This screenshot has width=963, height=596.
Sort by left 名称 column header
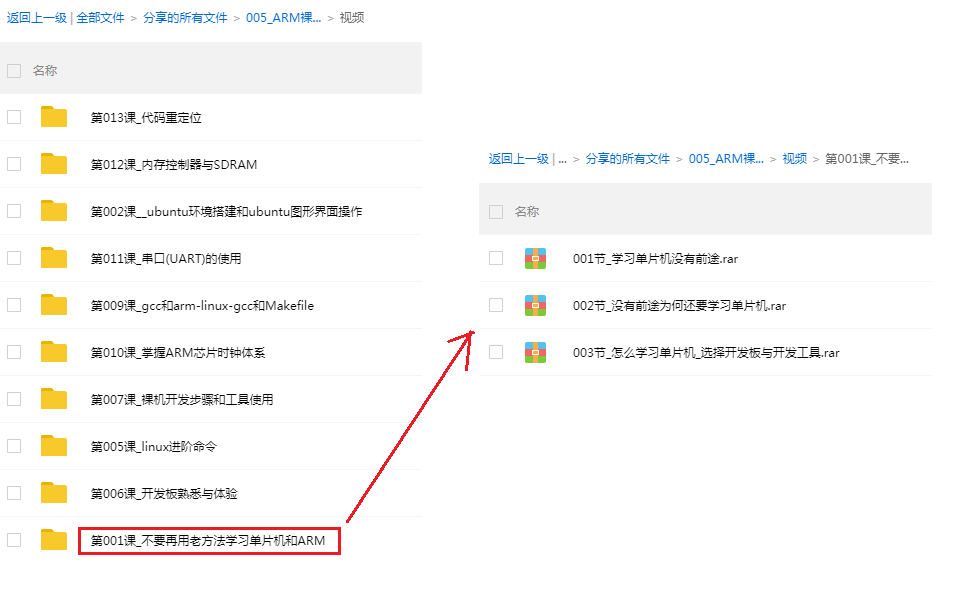[45, 71]
